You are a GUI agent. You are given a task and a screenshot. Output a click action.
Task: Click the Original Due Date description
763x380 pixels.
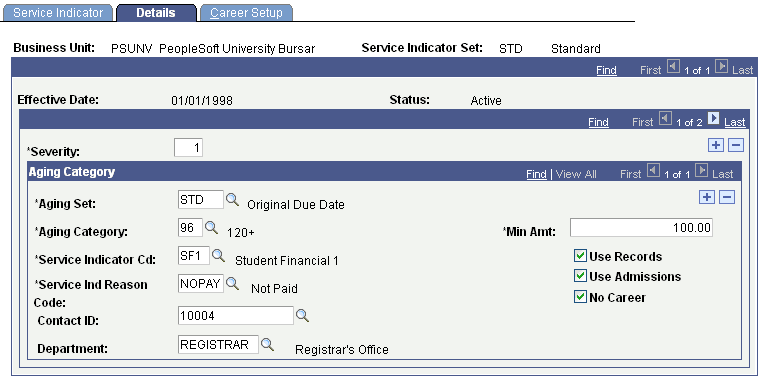point(296,205)
